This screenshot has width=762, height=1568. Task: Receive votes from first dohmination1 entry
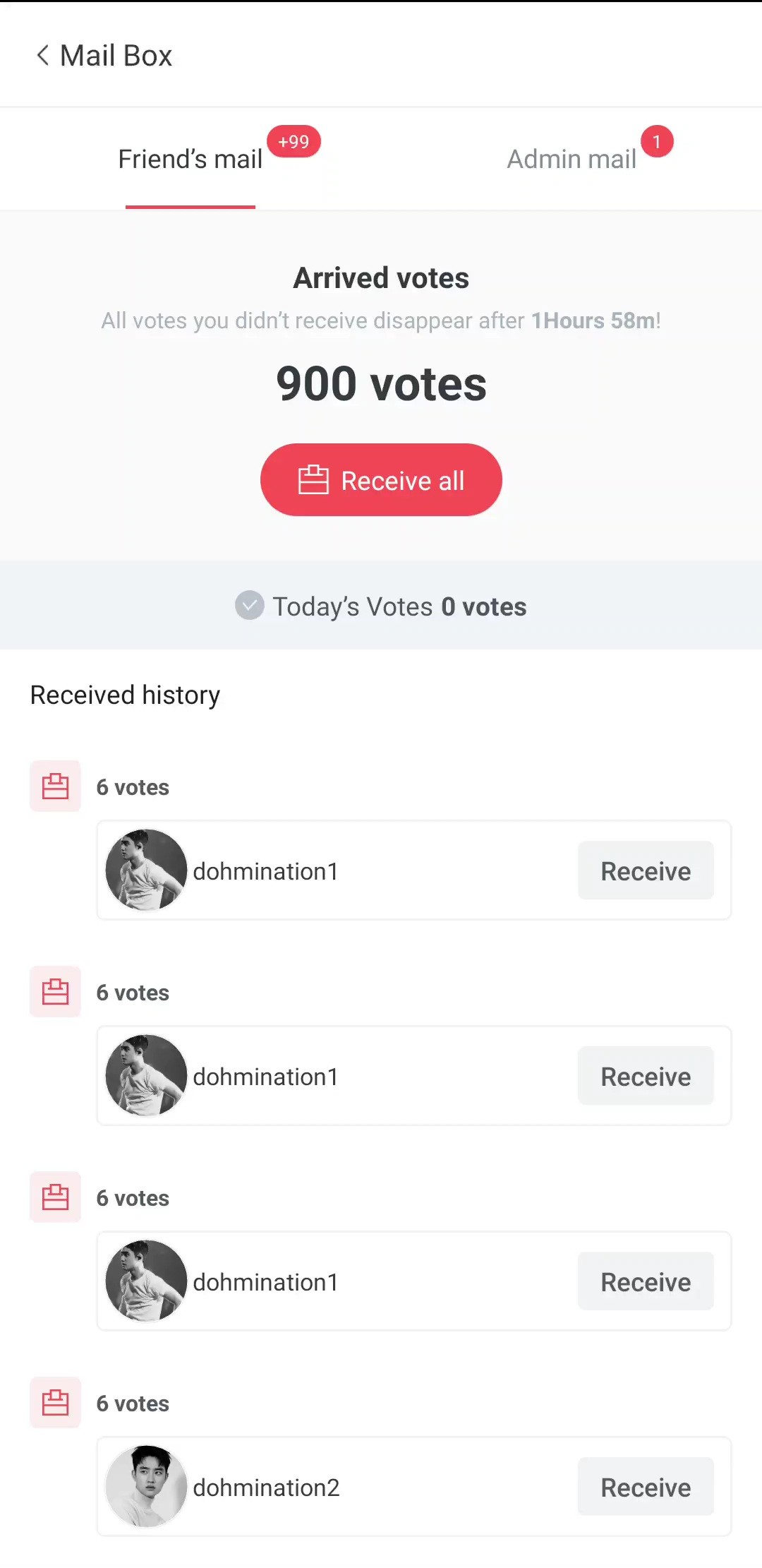coord(646,870)
